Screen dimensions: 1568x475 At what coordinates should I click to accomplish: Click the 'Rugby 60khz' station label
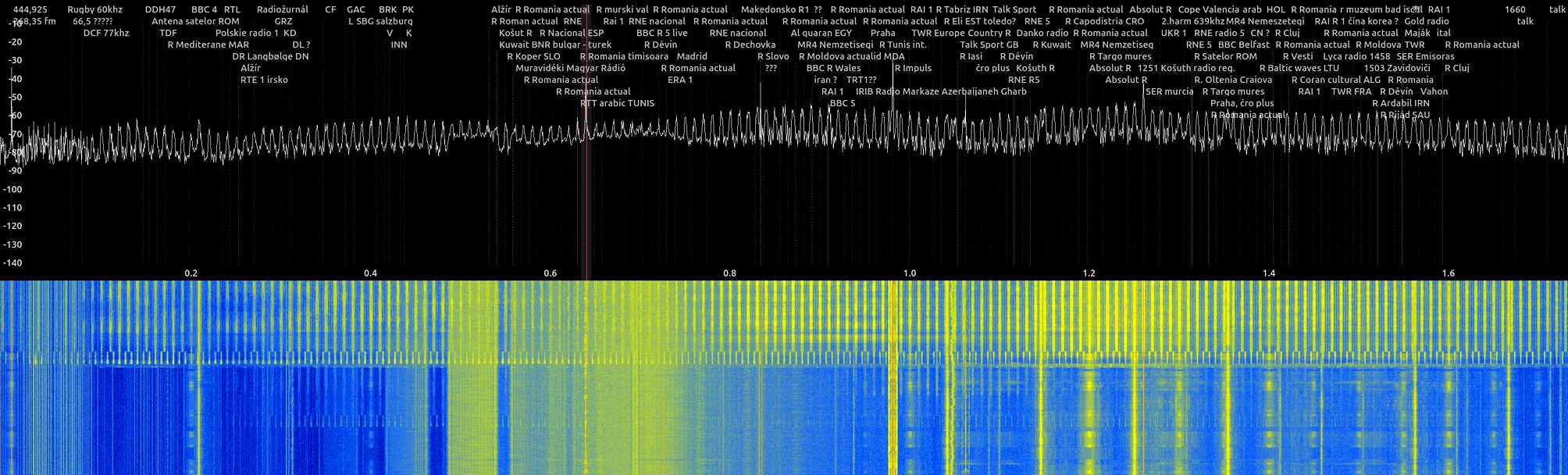[95, 9]
